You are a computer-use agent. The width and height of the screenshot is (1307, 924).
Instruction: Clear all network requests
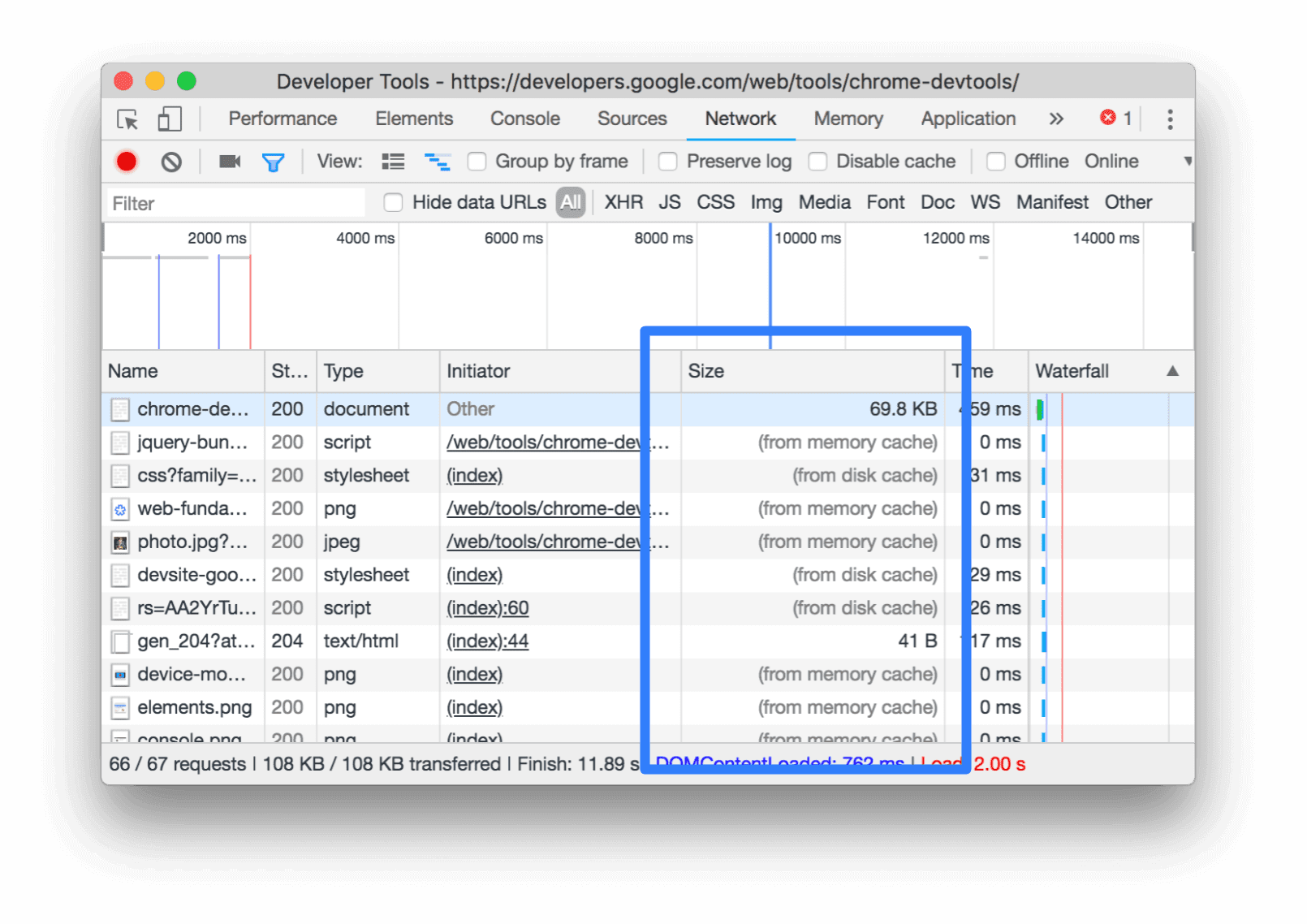(170, 161)
